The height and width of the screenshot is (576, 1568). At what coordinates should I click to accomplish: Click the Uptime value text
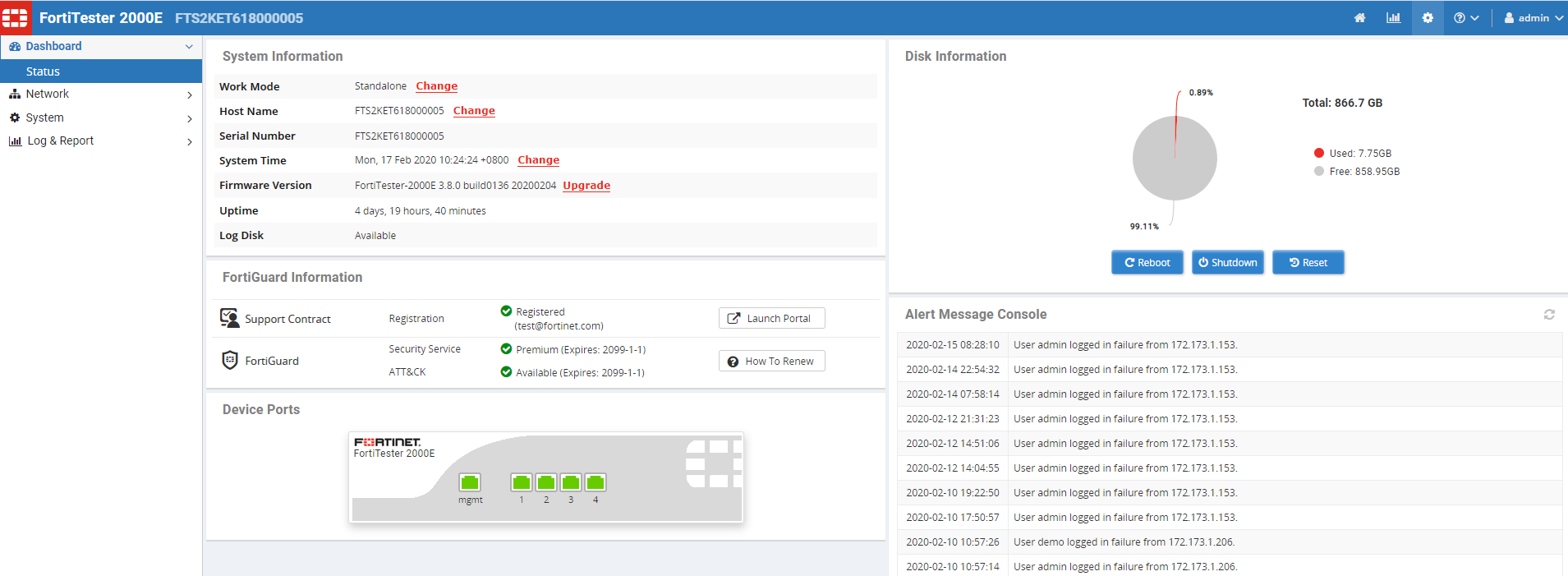421,211
